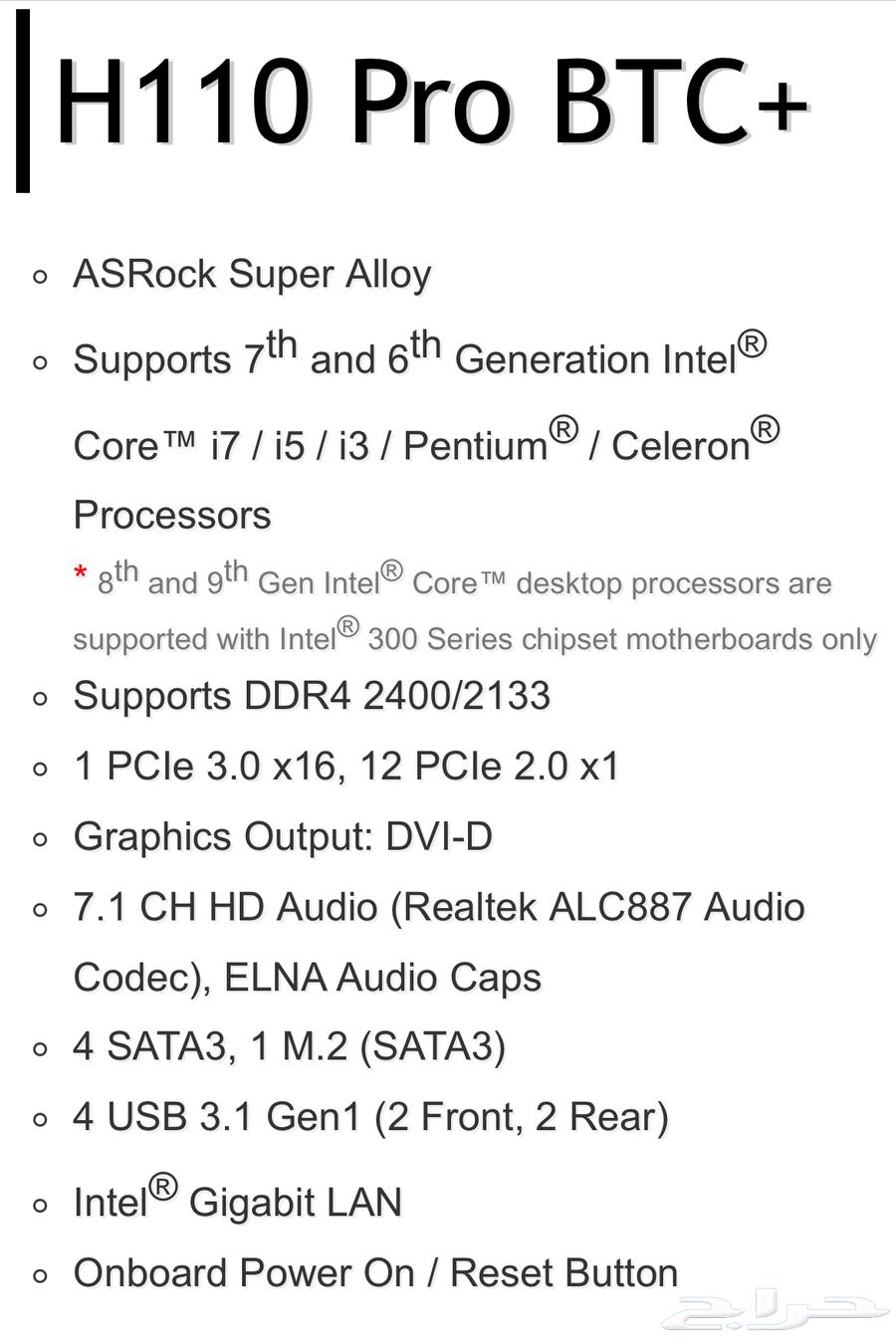Click the bullet beside Graphics Output line
896x1343 pixels.
point(41,840)
